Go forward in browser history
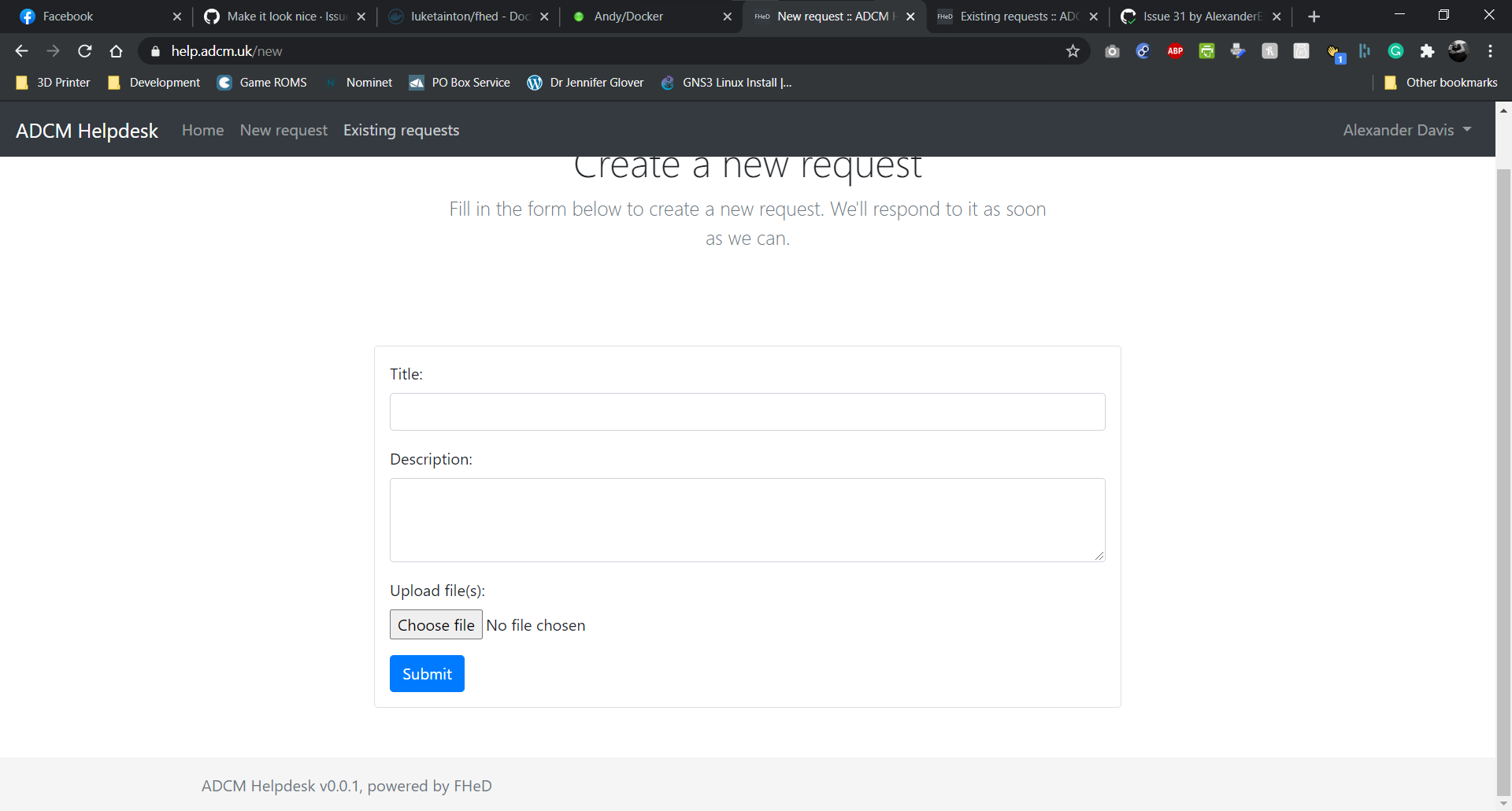This screenshot has width=1512, height=811. tap(53, 51)
